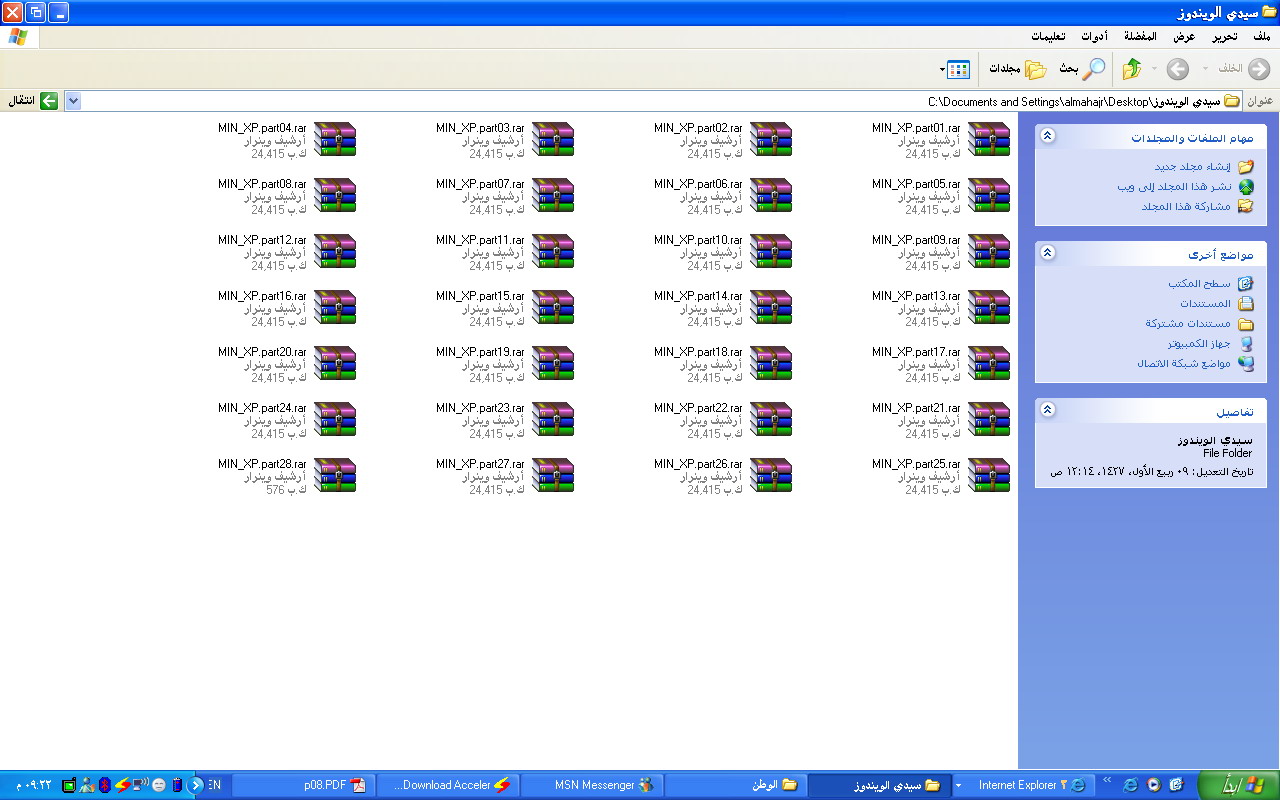
Task: Select the MIN_XP.part12.rar archive icon
Action: pos(335,252)
